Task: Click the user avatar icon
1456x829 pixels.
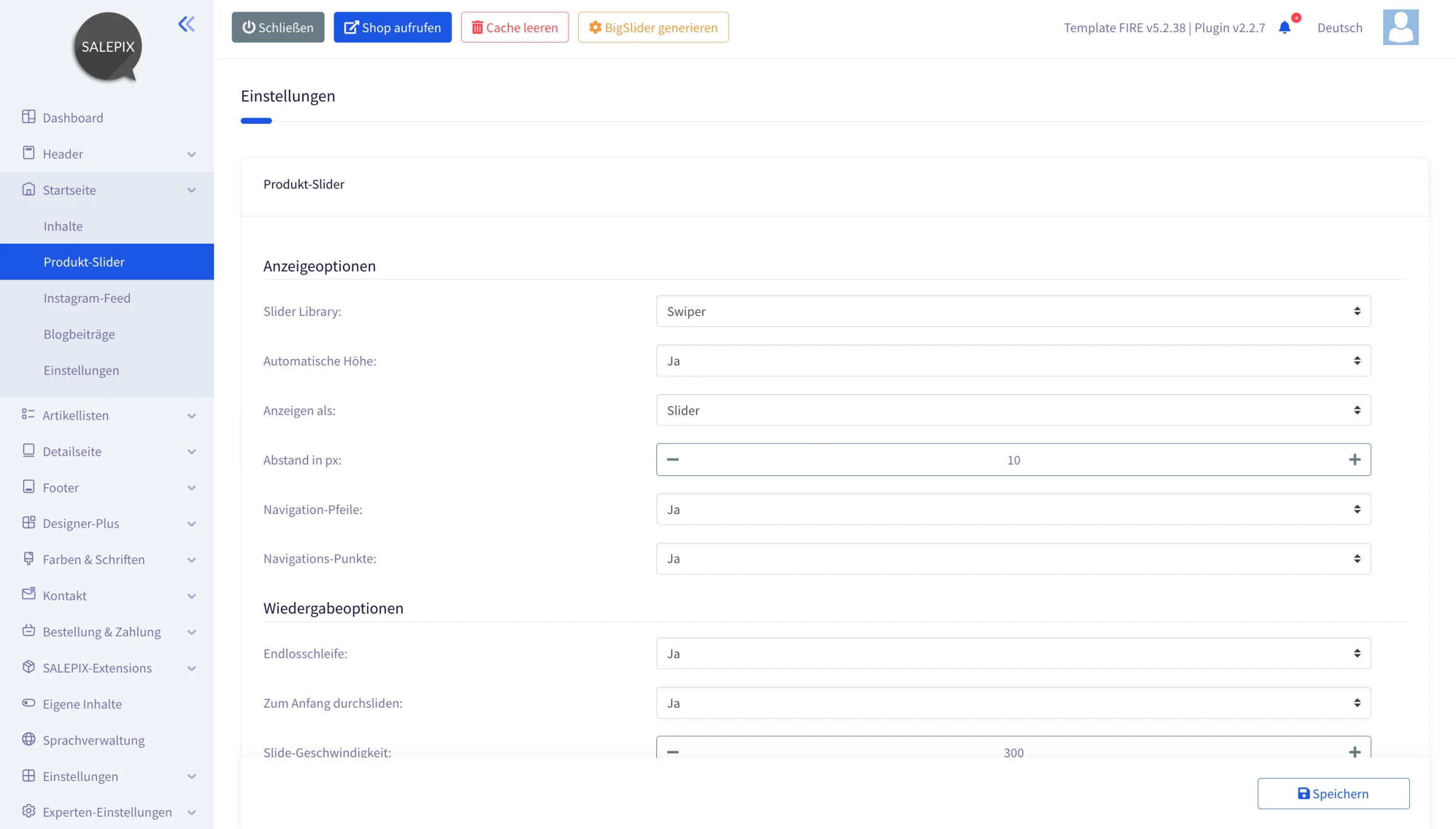Action: coord(1400,27)
